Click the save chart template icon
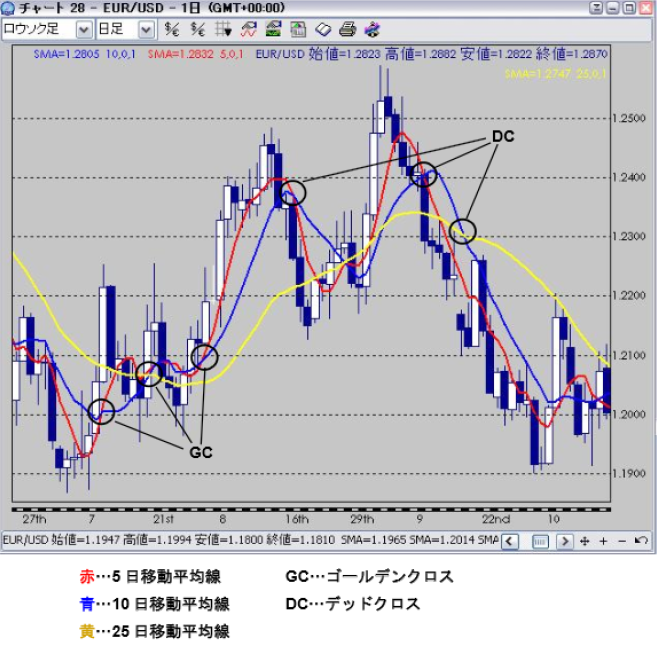 298,29
